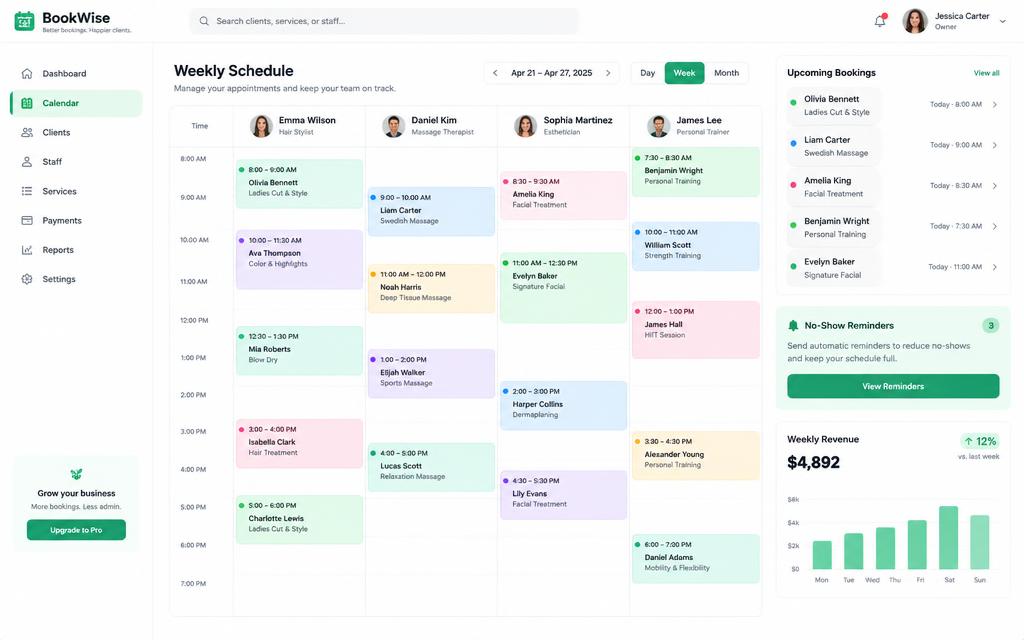Open Benjamin Wright booking chevron
1024x640 pixels.
[x=995, y=226]
